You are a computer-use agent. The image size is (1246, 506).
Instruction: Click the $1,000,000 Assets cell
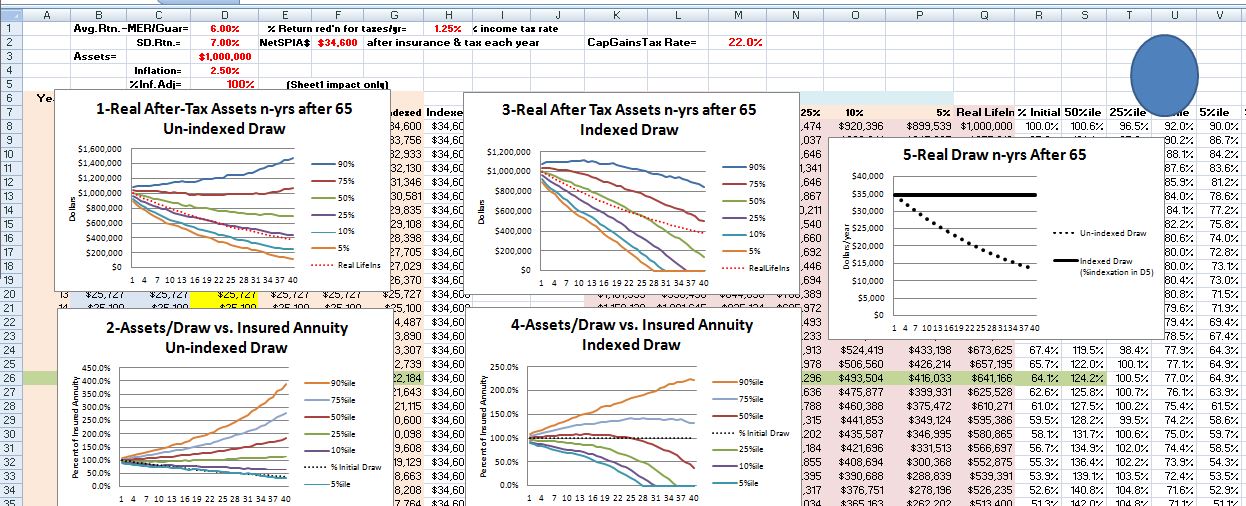(217, 57)
